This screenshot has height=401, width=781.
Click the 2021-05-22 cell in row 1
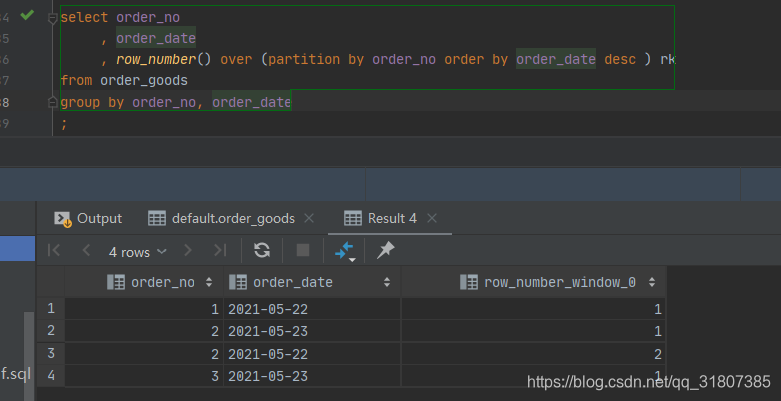(x=312, y=309)
